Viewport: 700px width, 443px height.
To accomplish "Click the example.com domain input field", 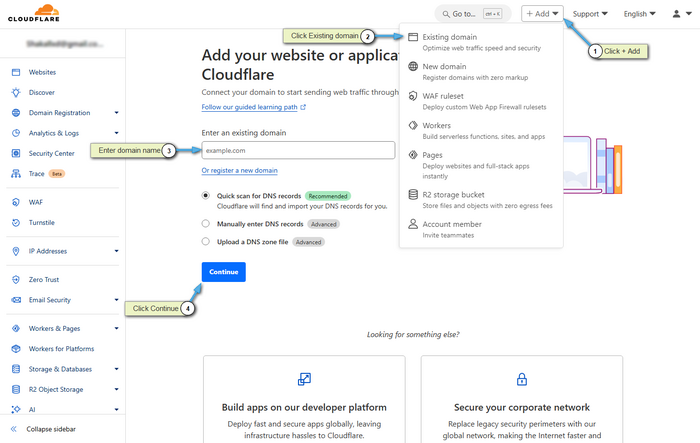I will pyautogui.click(x=298, y=150).
